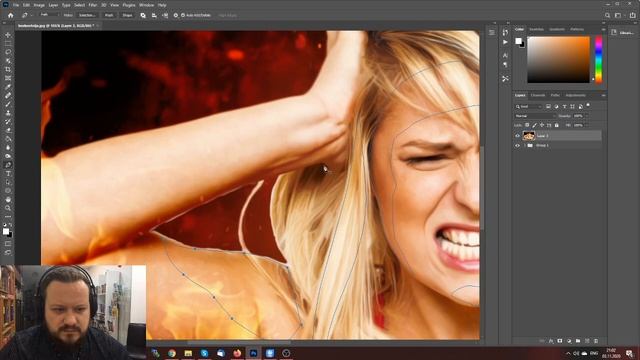640x360 pixels.
Task: Open the layer blend mode dropdown
Action: (535, 116)
